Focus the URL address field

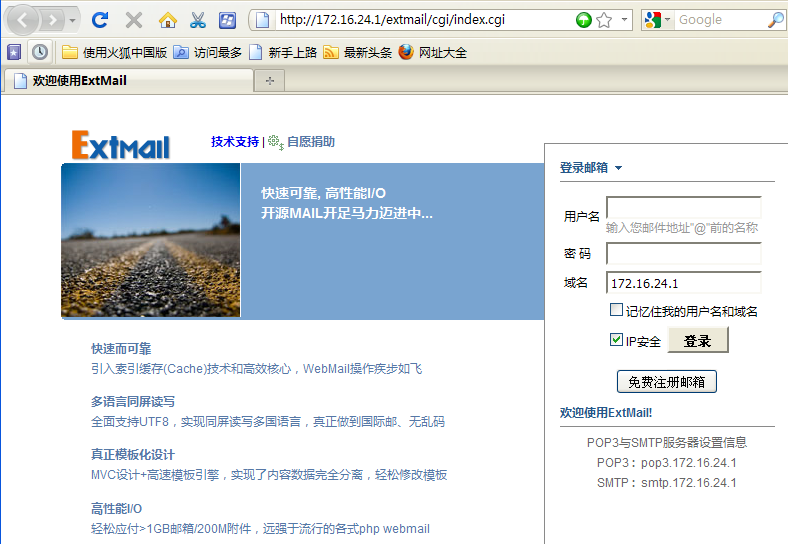(425, 20)
